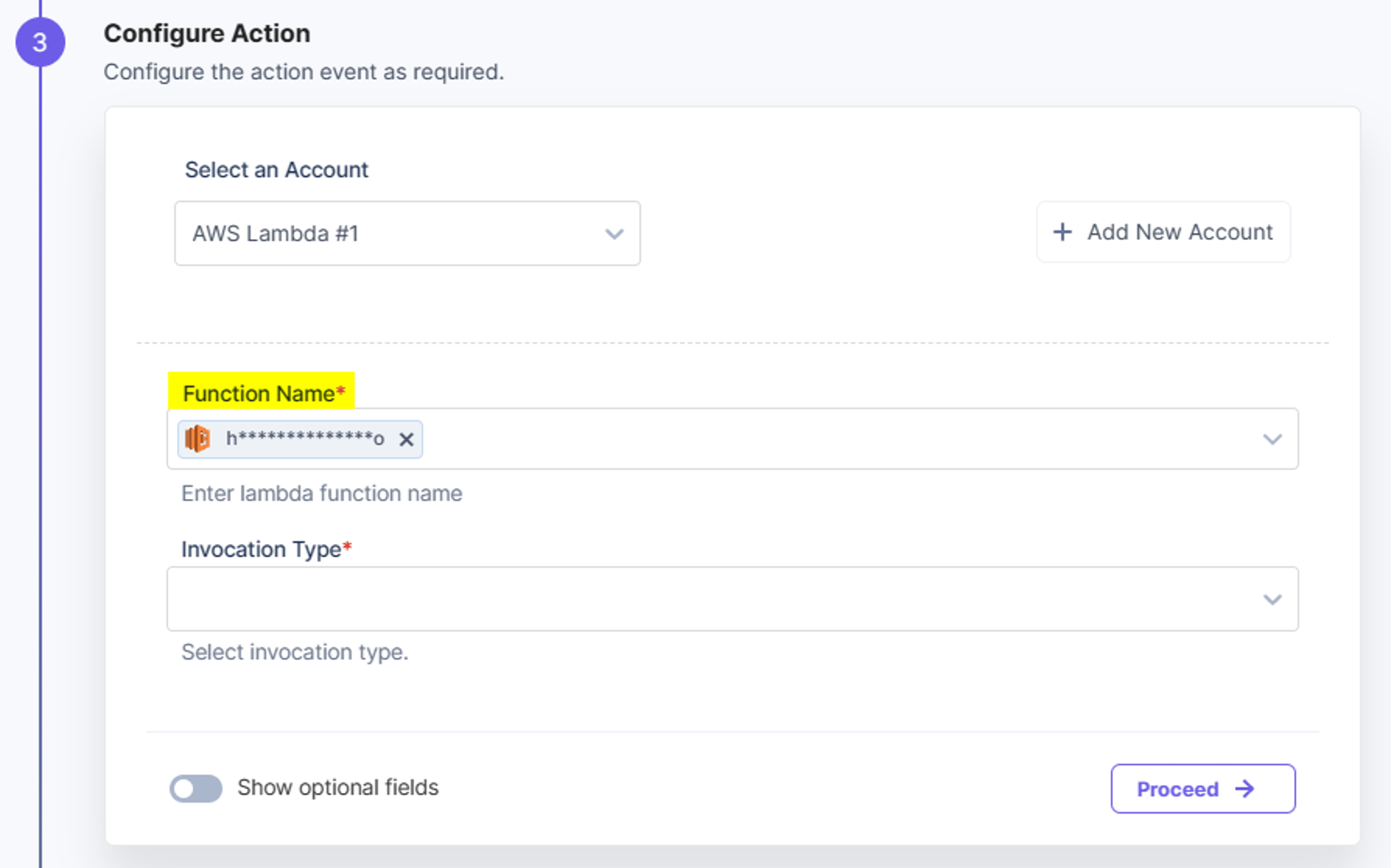Click the Invocation Type label

(266, 550)
